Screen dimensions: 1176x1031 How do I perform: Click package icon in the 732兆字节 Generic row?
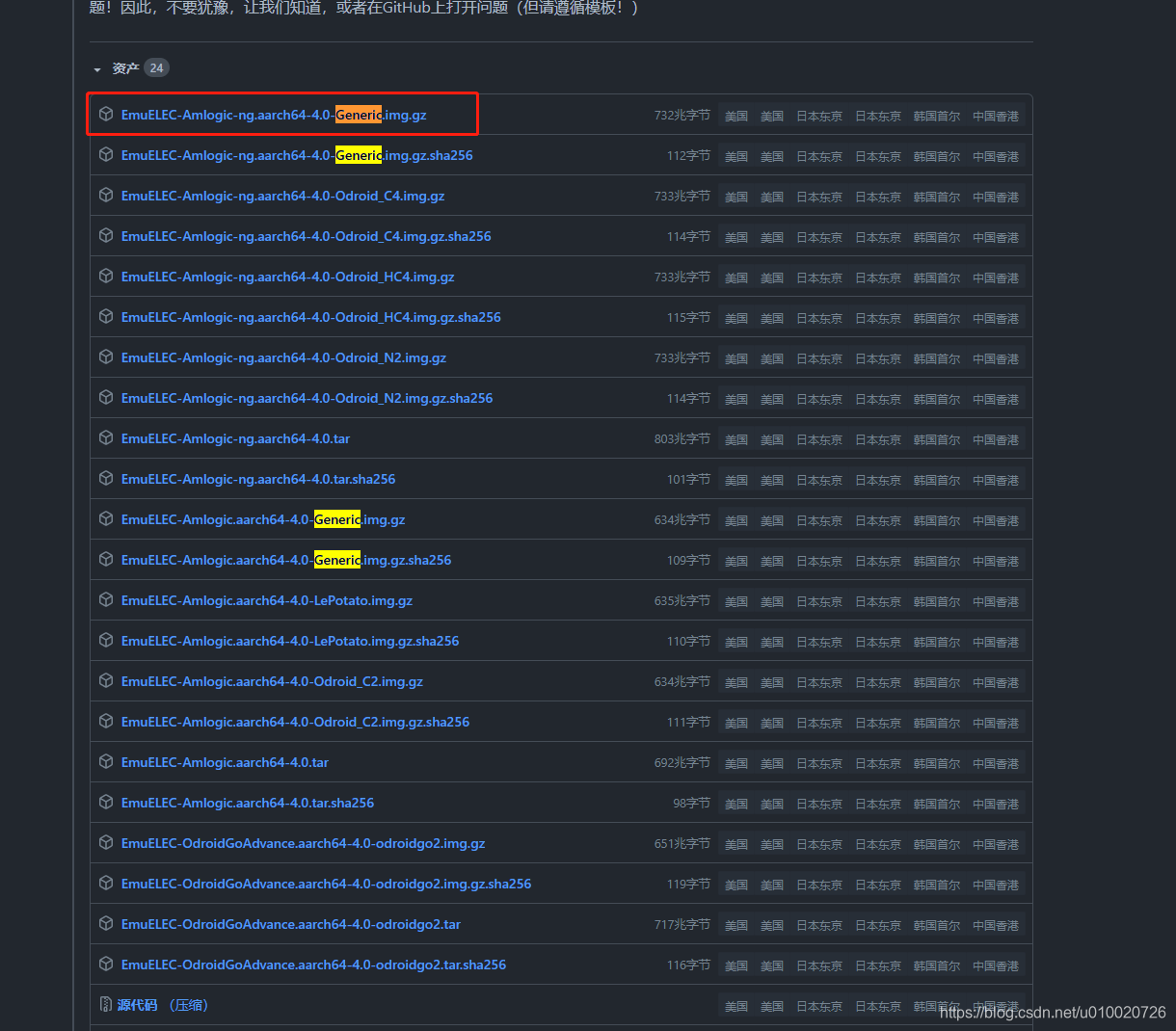tap(106, 114)
